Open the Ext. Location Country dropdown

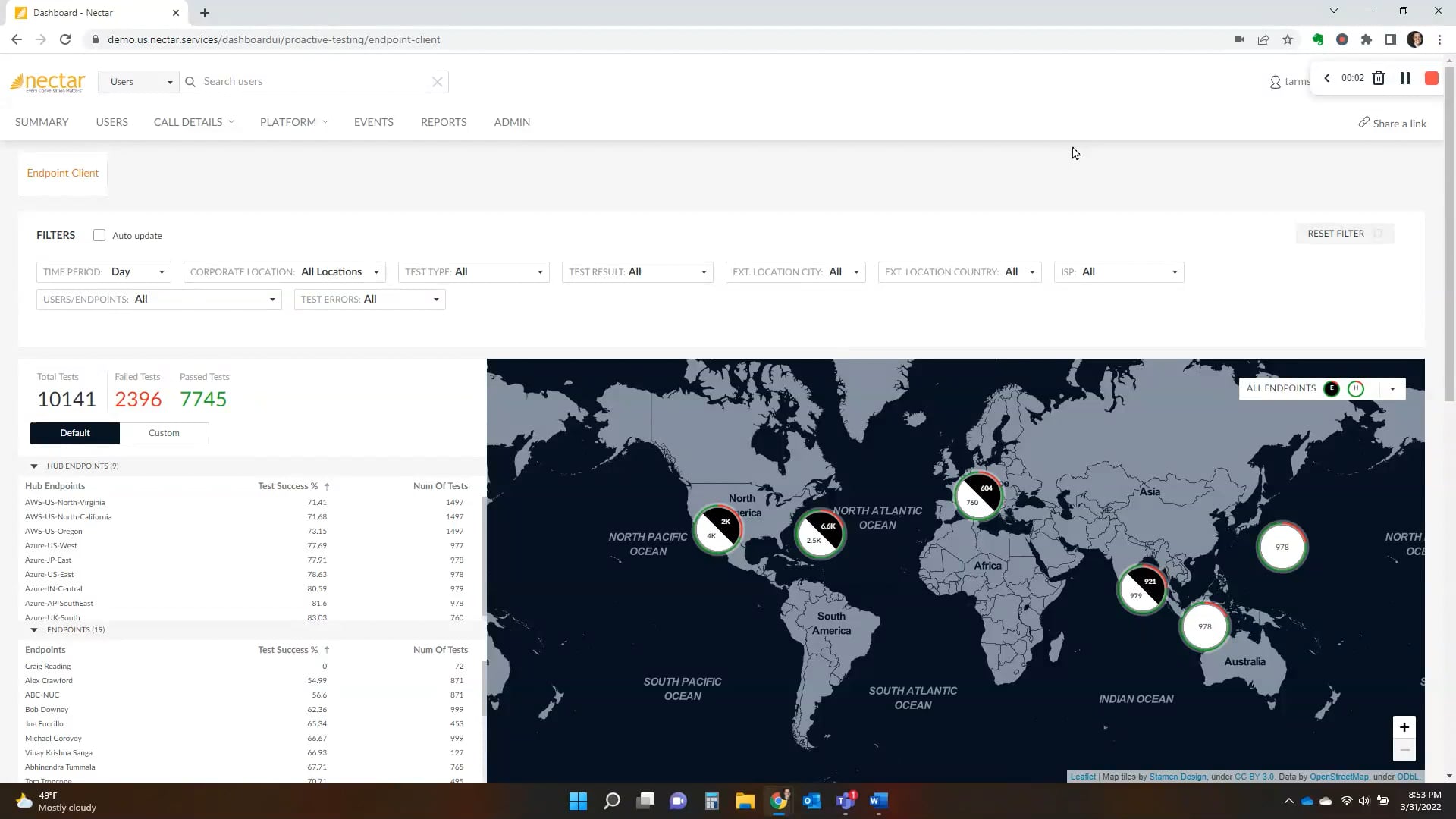960,272
